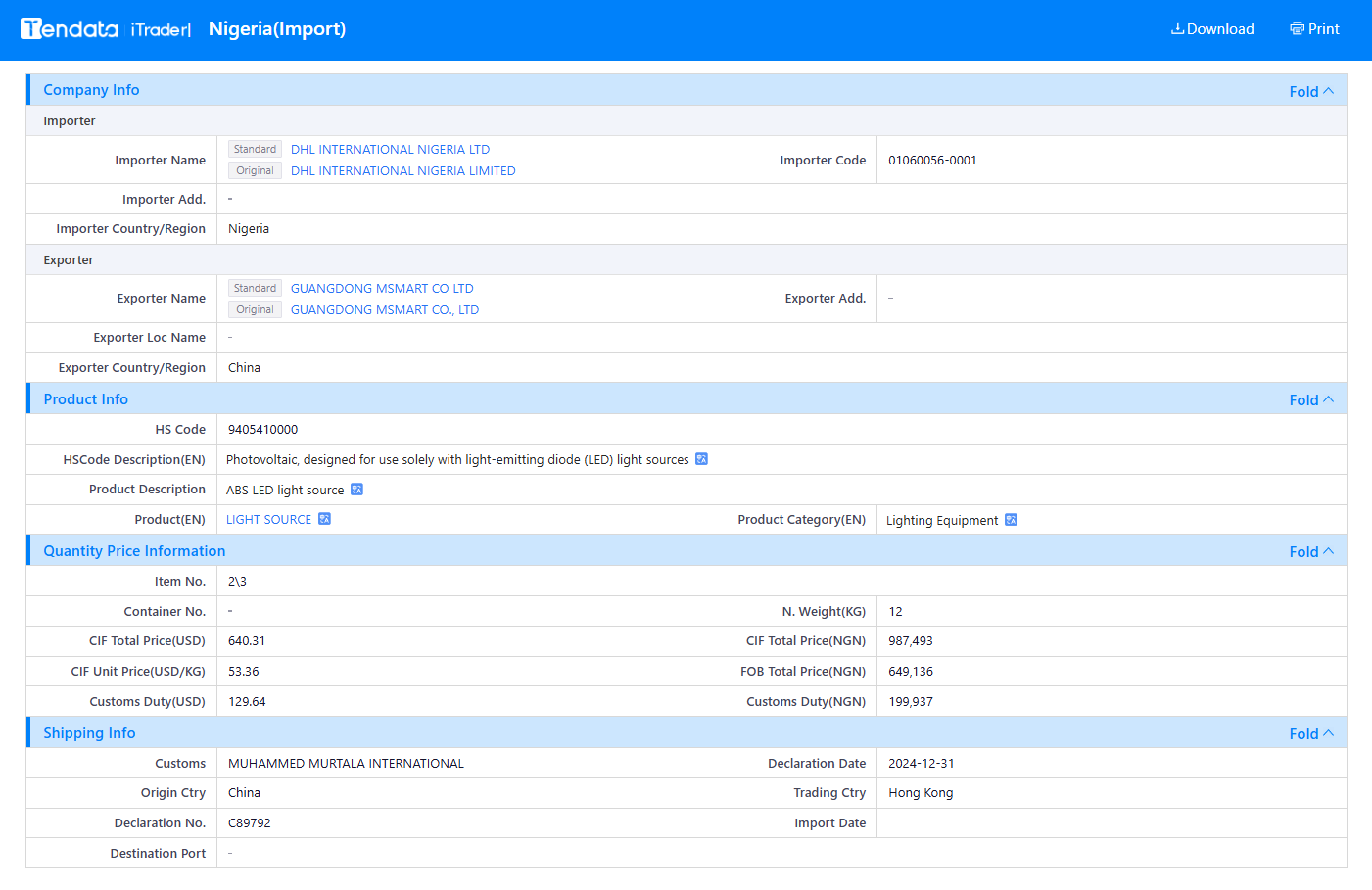The image size is (1372, 890).
Task: Select CIF Total Price NGN 987,493
Action: [x=911, y=641]
